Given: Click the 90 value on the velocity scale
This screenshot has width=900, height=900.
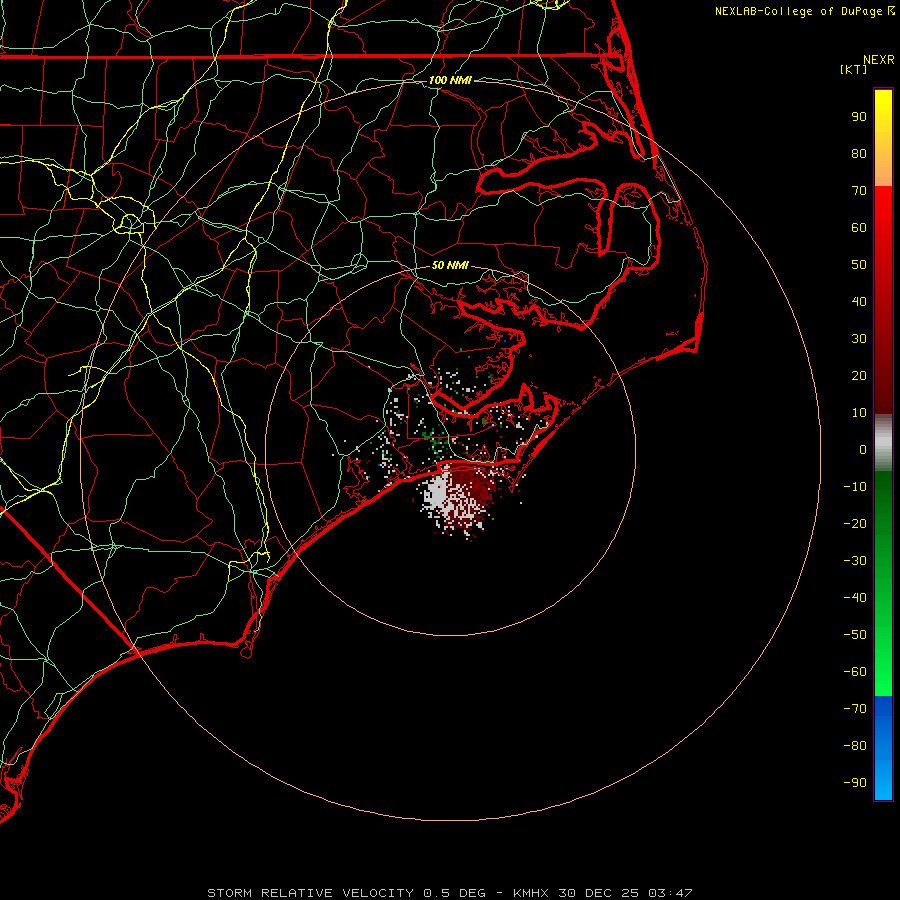Looking at the screenshot, I should [x=859, y=117].
